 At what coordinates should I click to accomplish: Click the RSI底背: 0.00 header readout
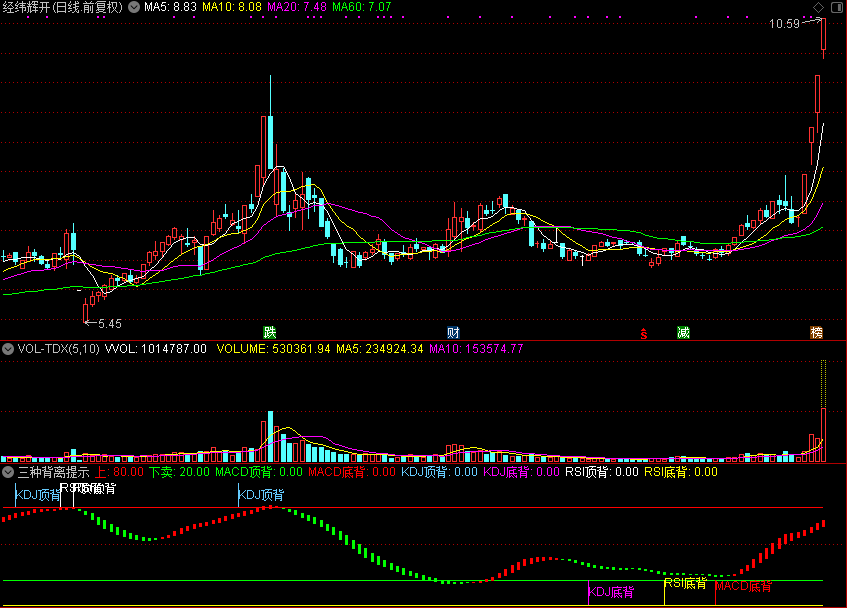[x=681, y=472]
